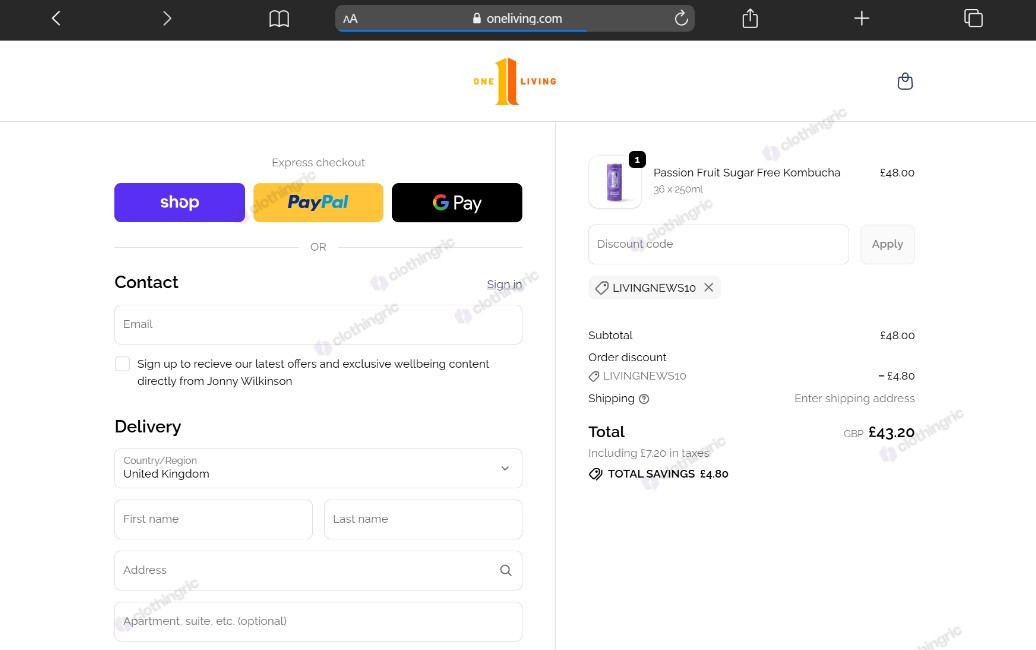This screenshot has width=1036, height=650.
Task: Remove the LIVINGNEWS10 discount code with X
Action: pyautogui.click(x=708, y=287)
